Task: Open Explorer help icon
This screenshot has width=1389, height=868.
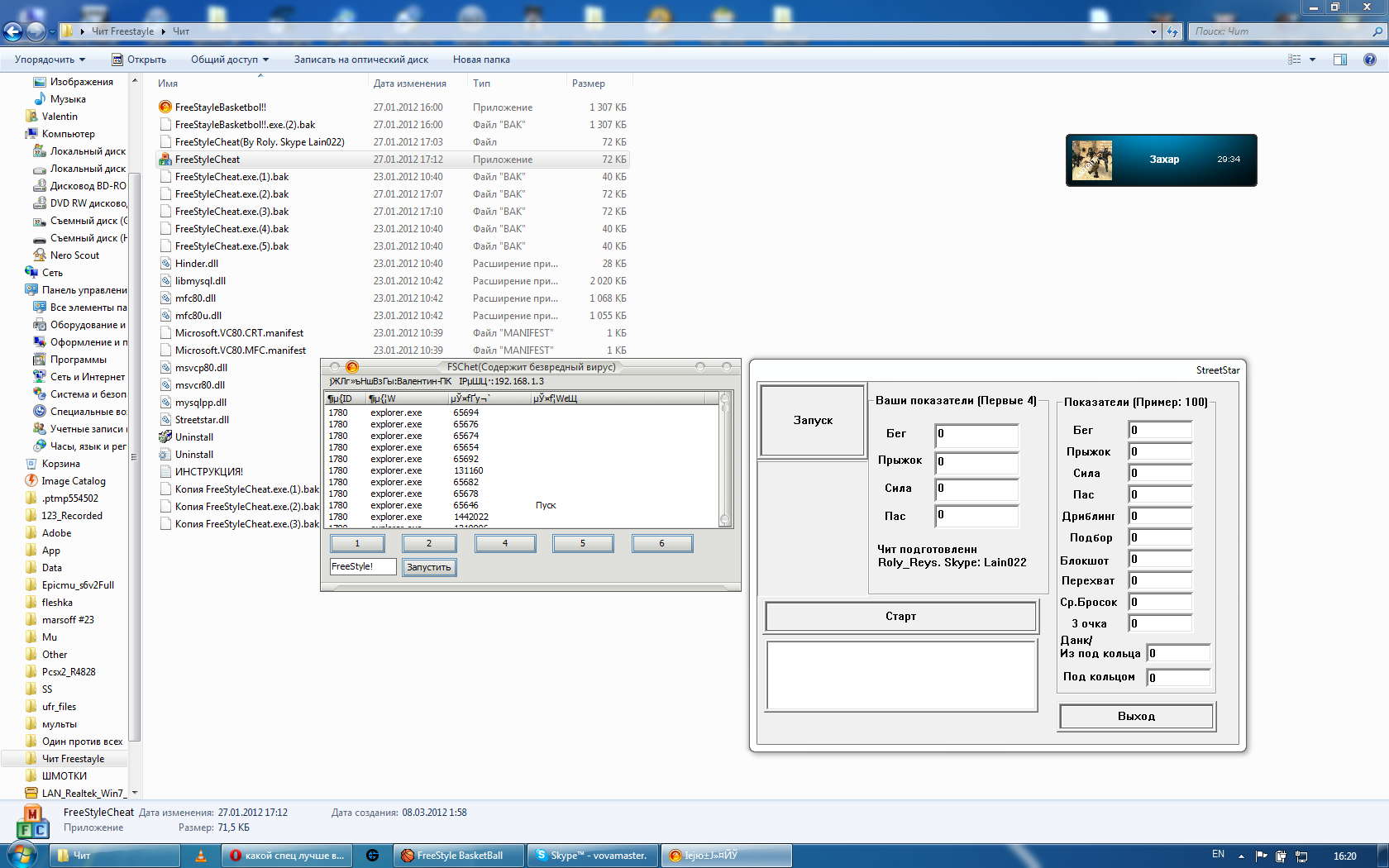Action: click(x=1370, y=60)
